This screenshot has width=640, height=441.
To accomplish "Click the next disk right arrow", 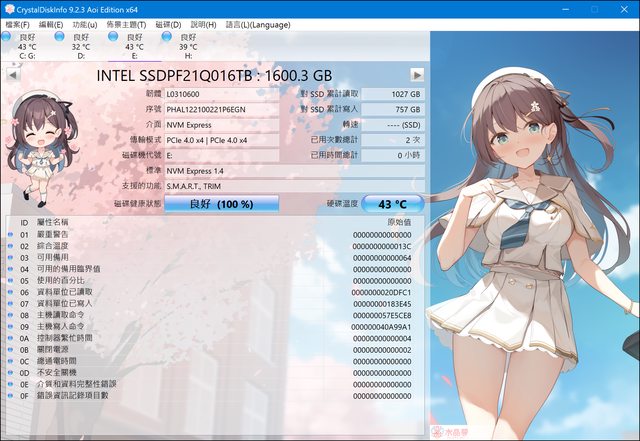I will click(417, 75).
